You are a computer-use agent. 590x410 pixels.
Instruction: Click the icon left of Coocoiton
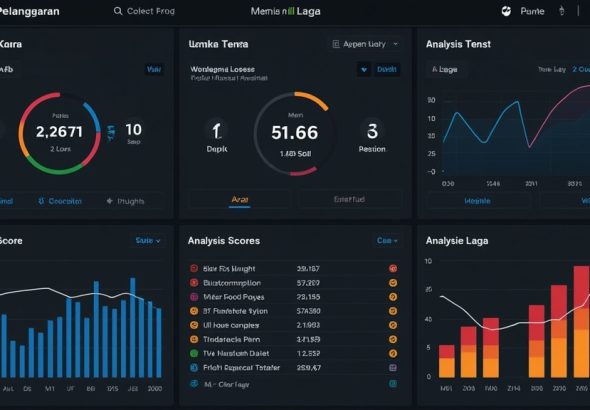tap(41, 201)
